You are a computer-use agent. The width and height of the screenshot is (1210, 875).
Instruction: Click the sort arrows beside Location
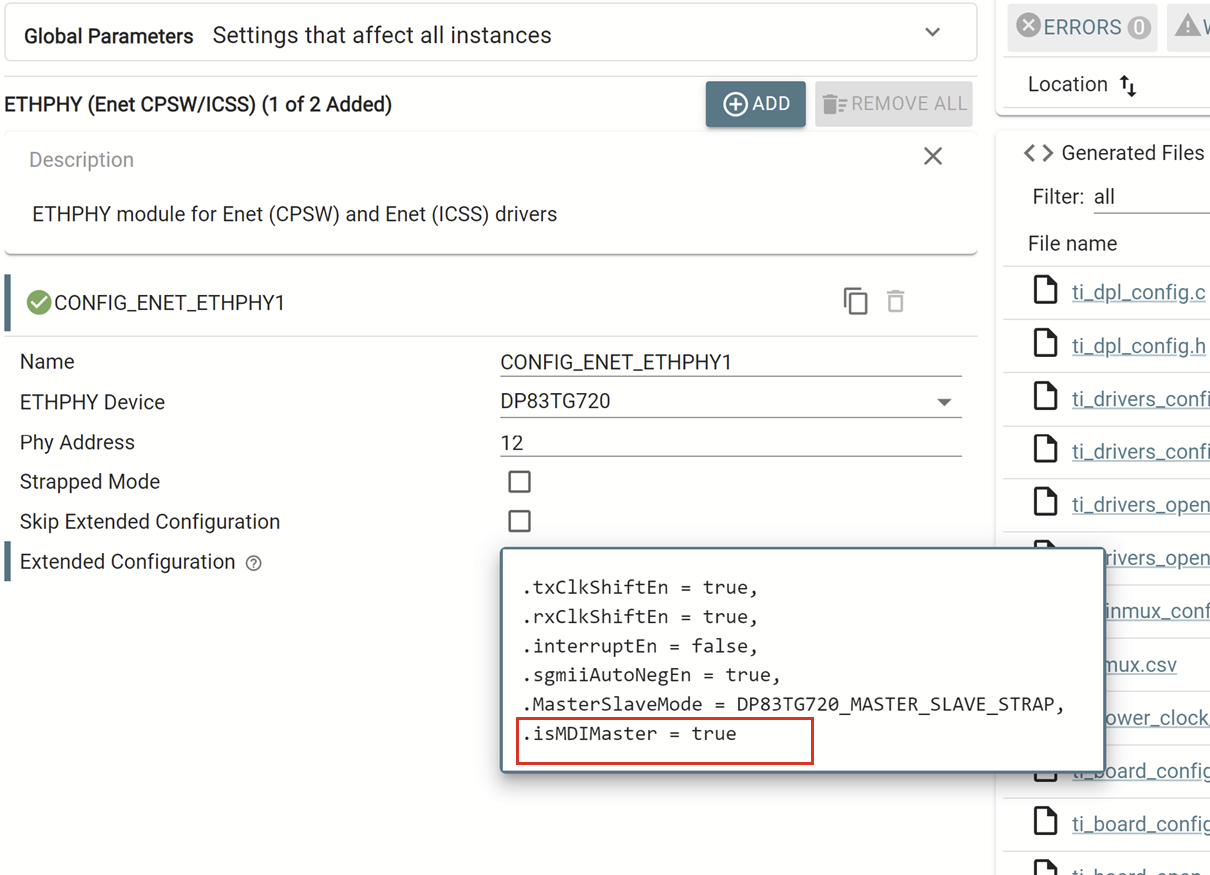1128,85
